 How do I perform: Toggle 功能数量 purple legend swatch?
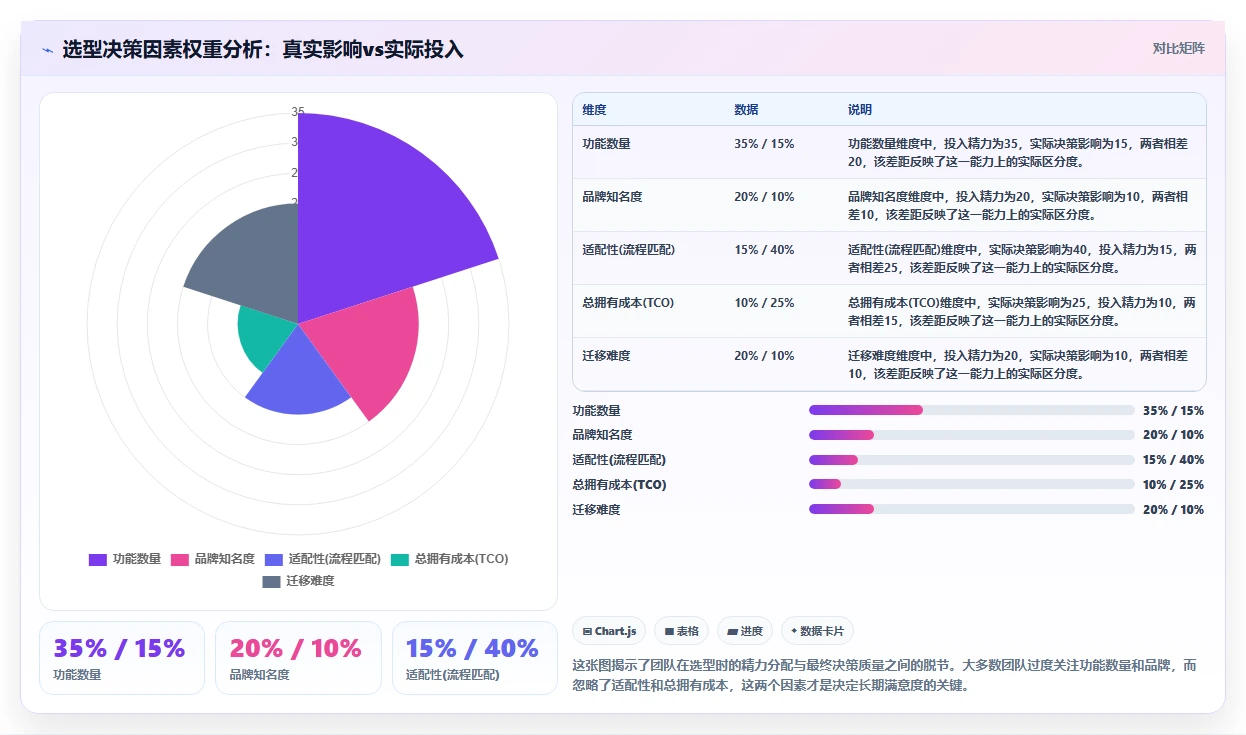(98, 559)
